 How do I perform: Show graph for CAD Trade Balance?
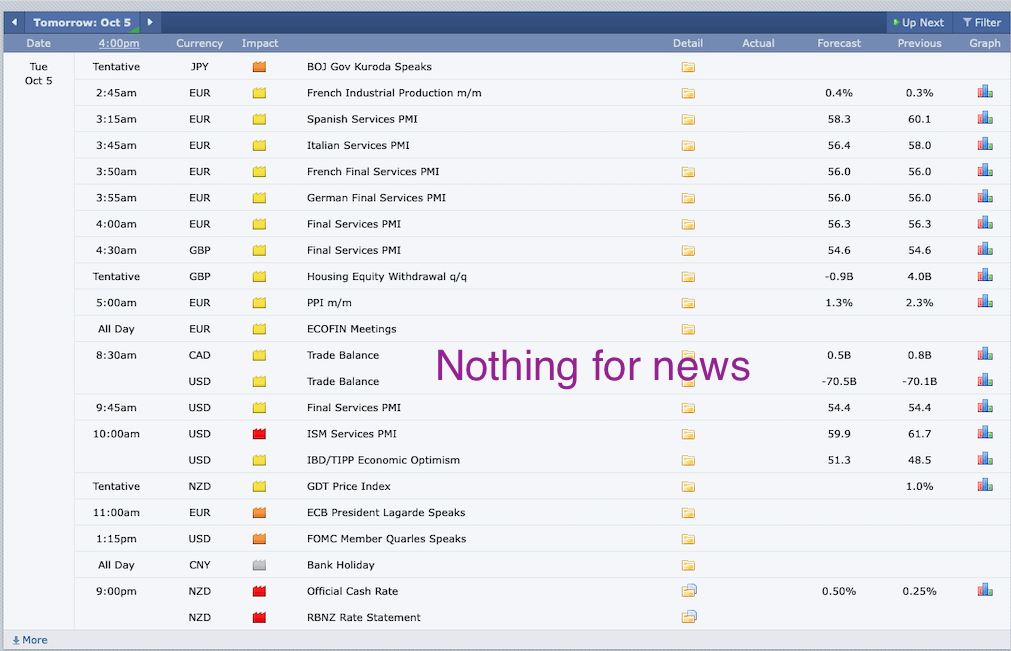pyautogui.click(x=985, y=354)
